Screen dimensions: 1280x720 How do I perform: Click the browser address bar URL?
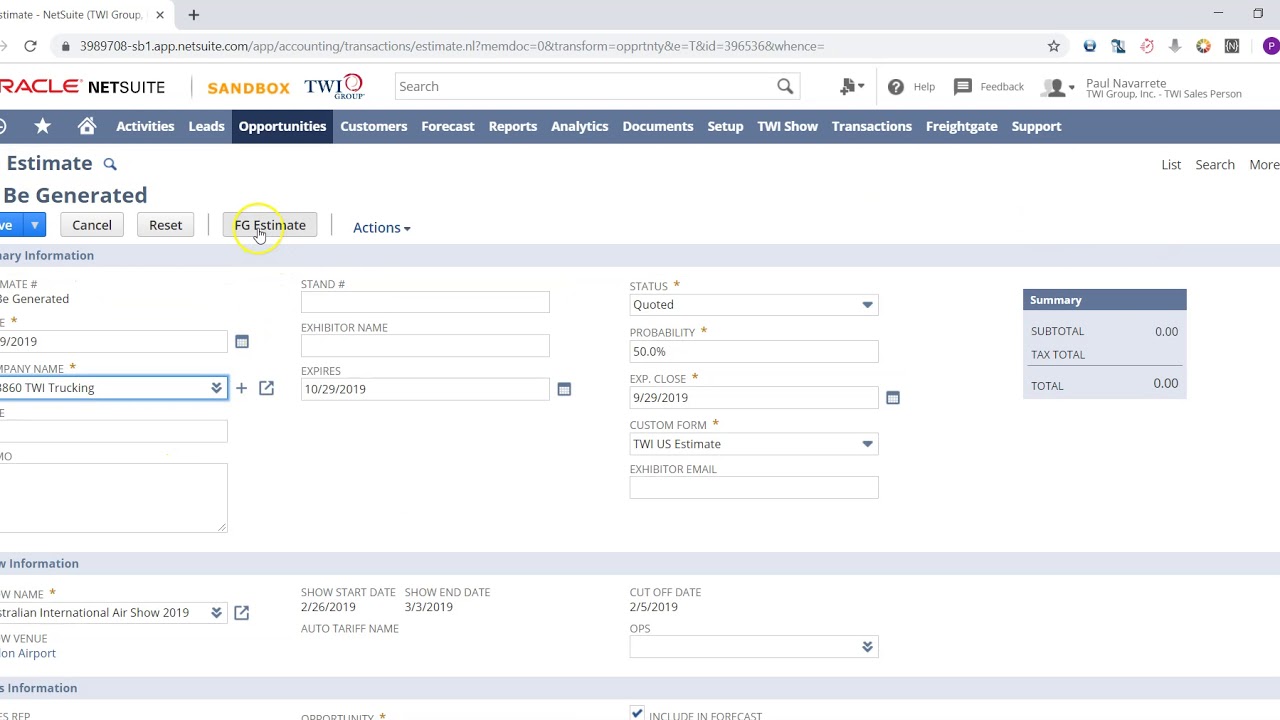point(452,46)
